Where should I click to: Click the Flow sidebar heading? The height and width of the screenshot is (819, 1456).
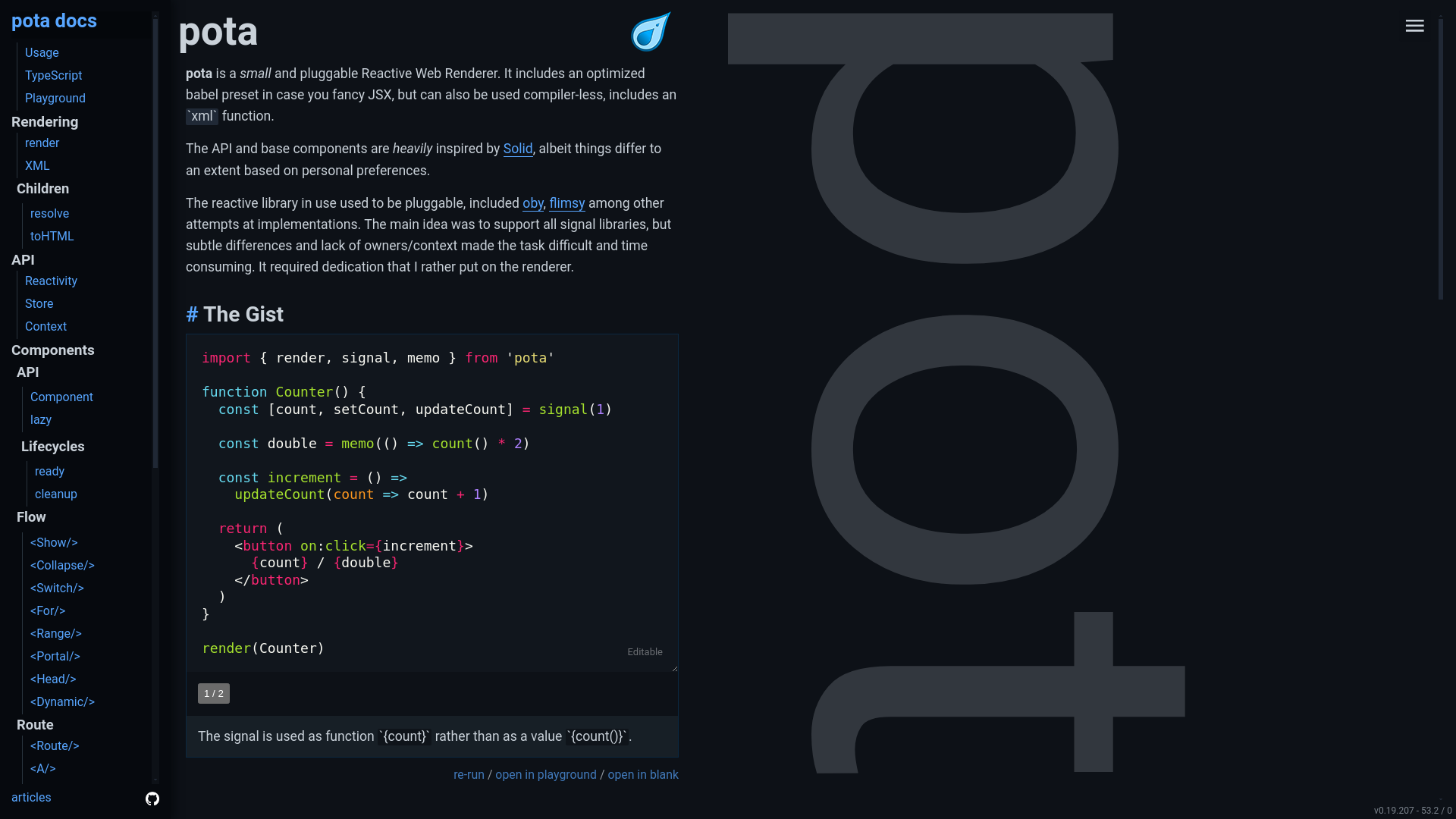(31, 516)
